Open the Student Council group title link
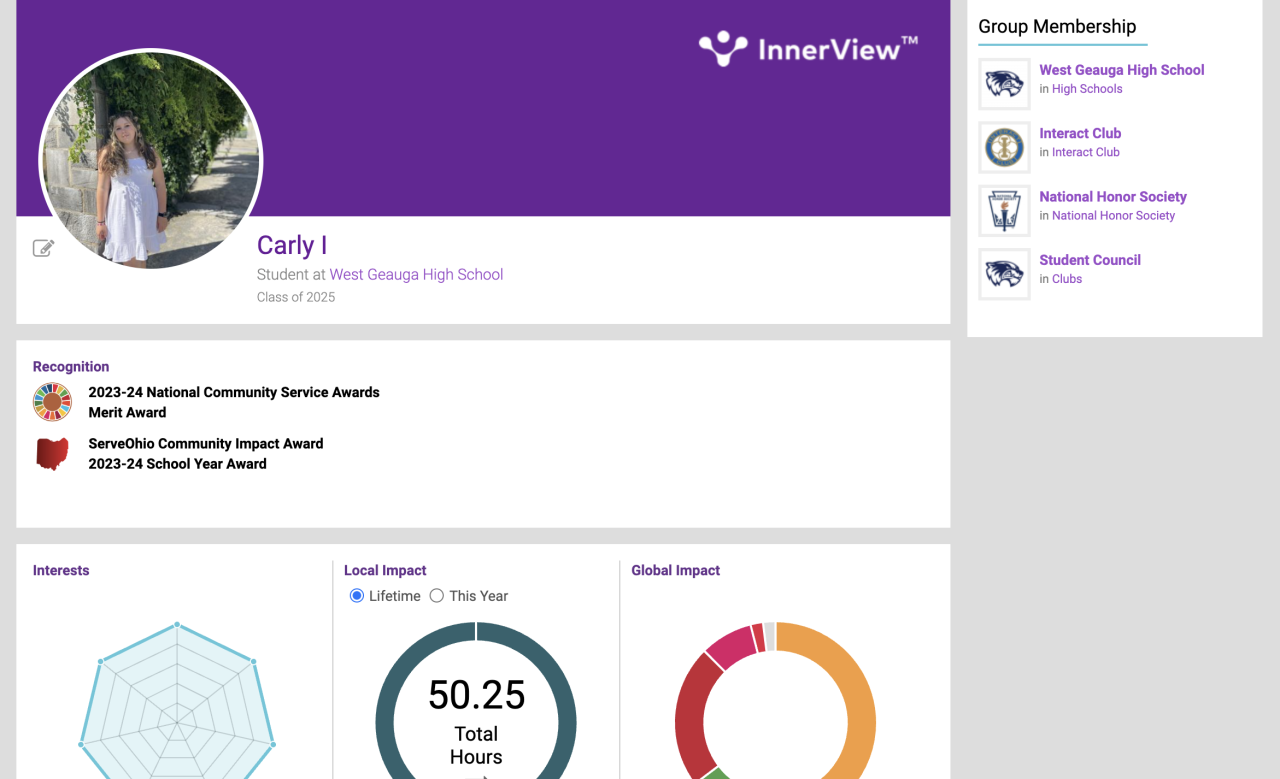 pyautogui.click(x=1090, y=260)
